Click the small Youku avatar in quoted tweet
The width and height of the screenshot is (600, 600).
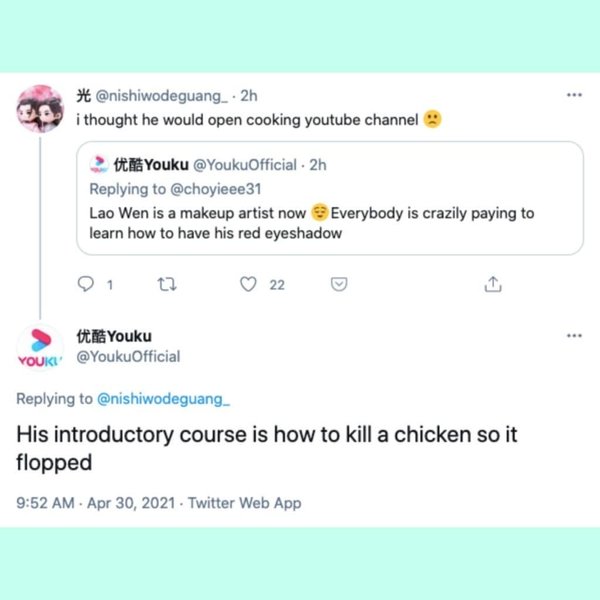[99, 165]
